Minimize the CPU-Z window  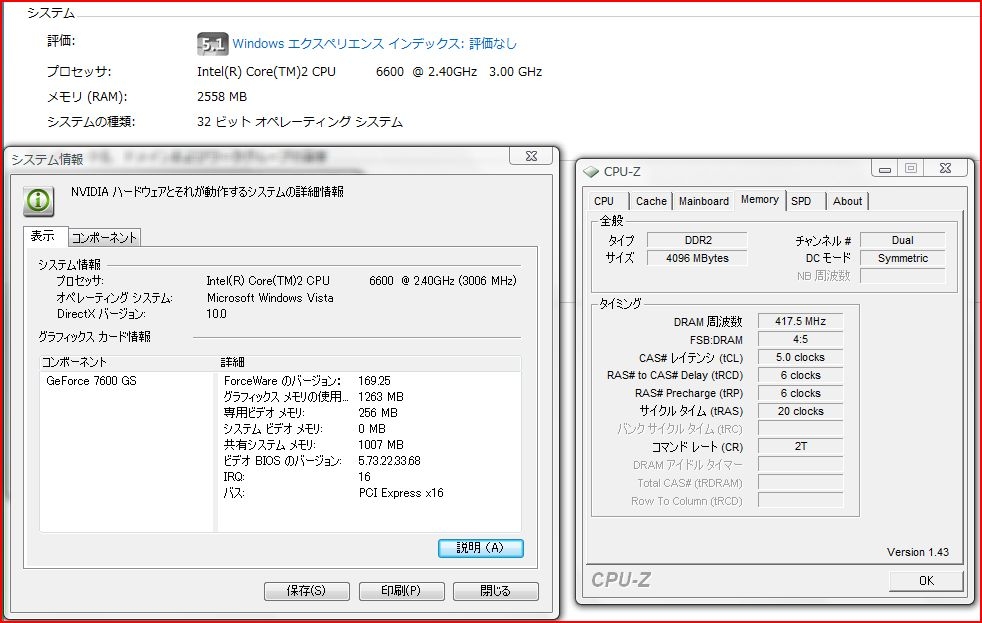coord(884,168)
